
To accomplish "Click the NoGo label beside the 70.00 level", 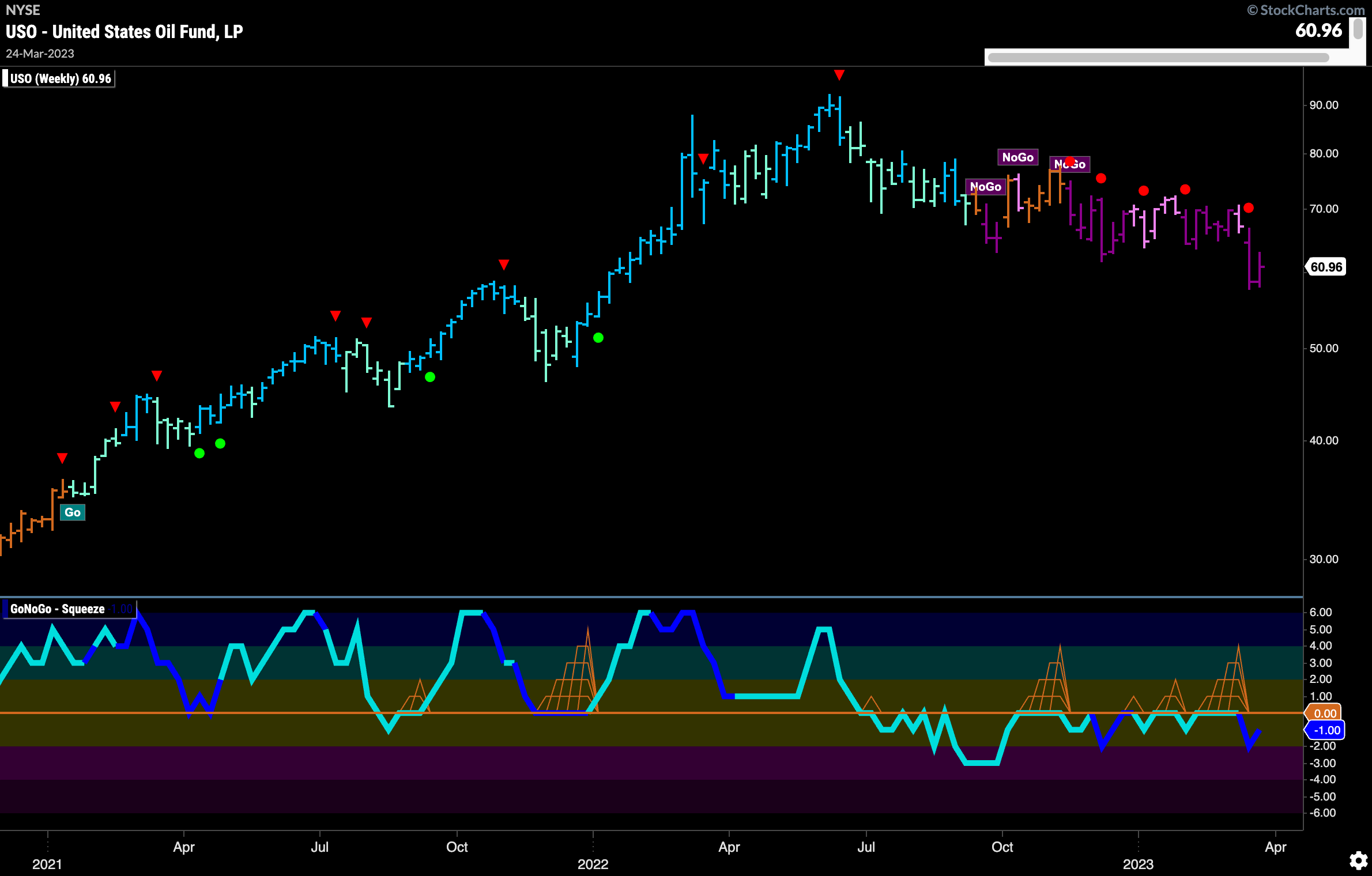I will (985, 187).
